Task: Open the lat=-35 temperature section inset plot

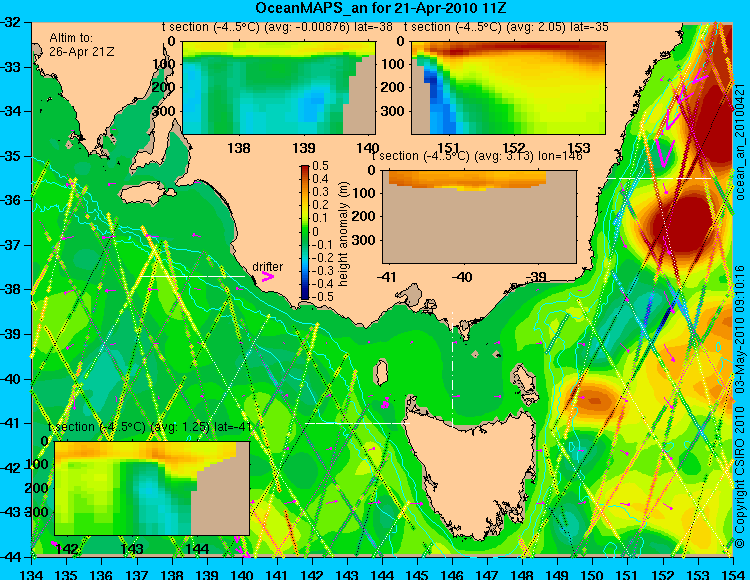Action: point(508,88)
